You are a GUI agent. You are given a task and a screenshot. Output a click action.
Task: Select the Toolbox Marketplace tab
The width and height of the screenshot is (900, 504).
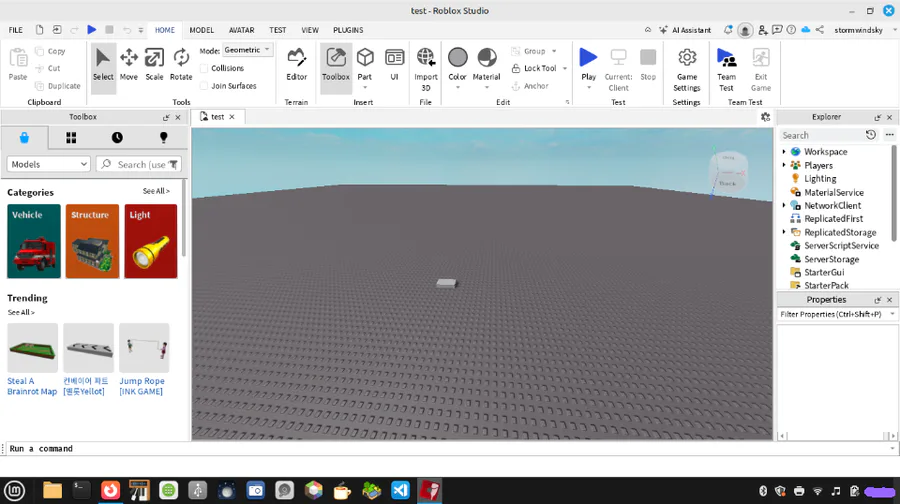tap(24, 138)
